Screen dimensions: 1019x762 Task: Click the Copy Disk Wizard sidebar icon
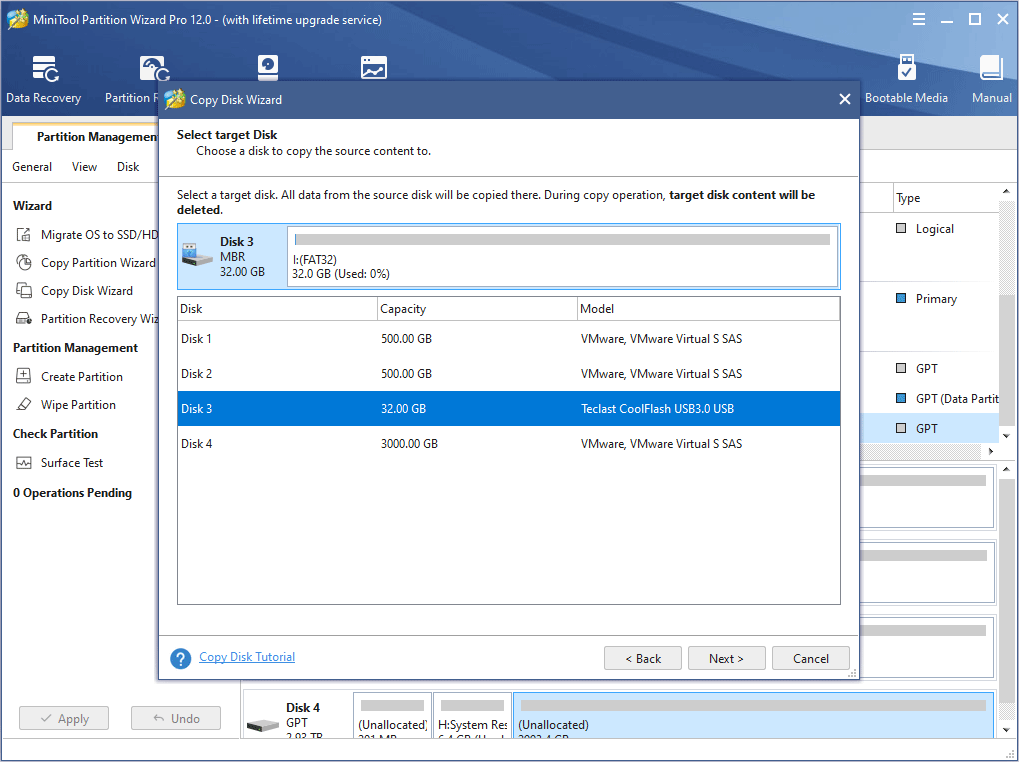tap(24, 290)
